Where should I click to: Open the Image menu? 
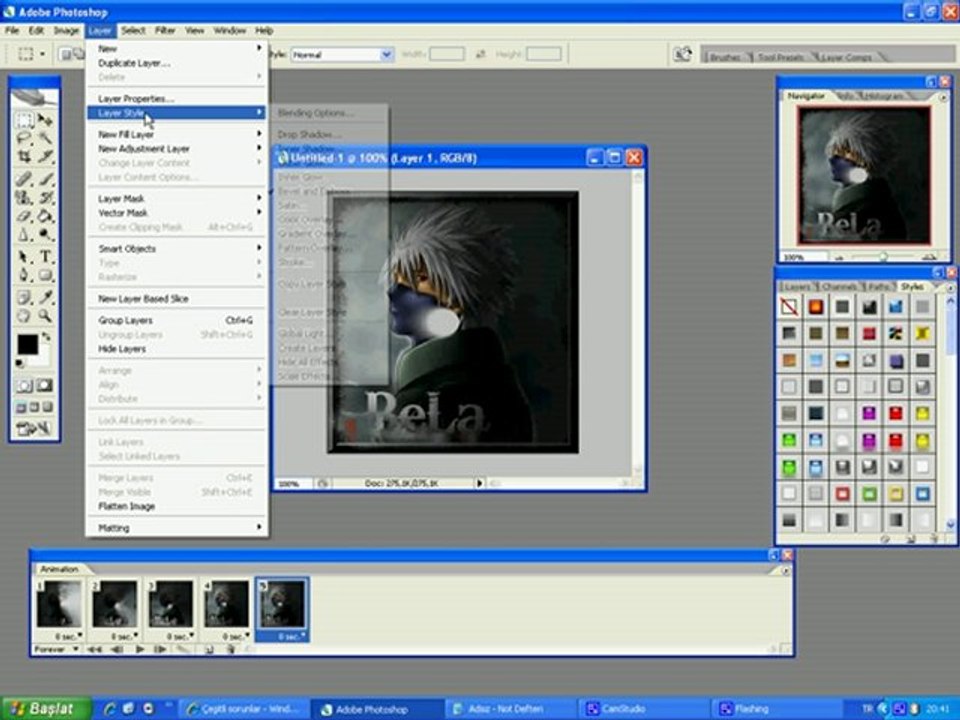coord(66,30)
